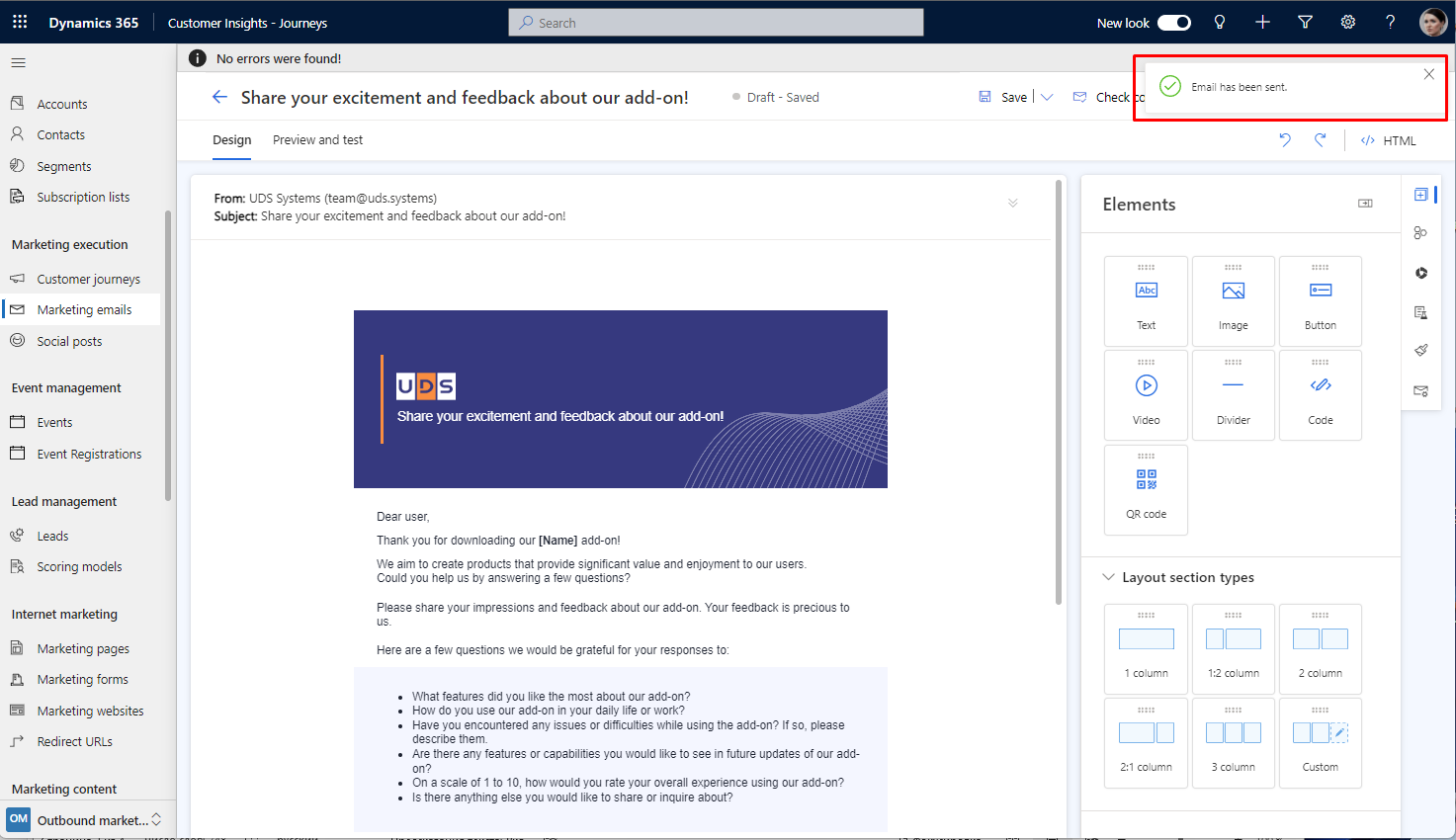
Task: Click the email canvas vertical scrollbar
Action: click(x=1059, y=391)
